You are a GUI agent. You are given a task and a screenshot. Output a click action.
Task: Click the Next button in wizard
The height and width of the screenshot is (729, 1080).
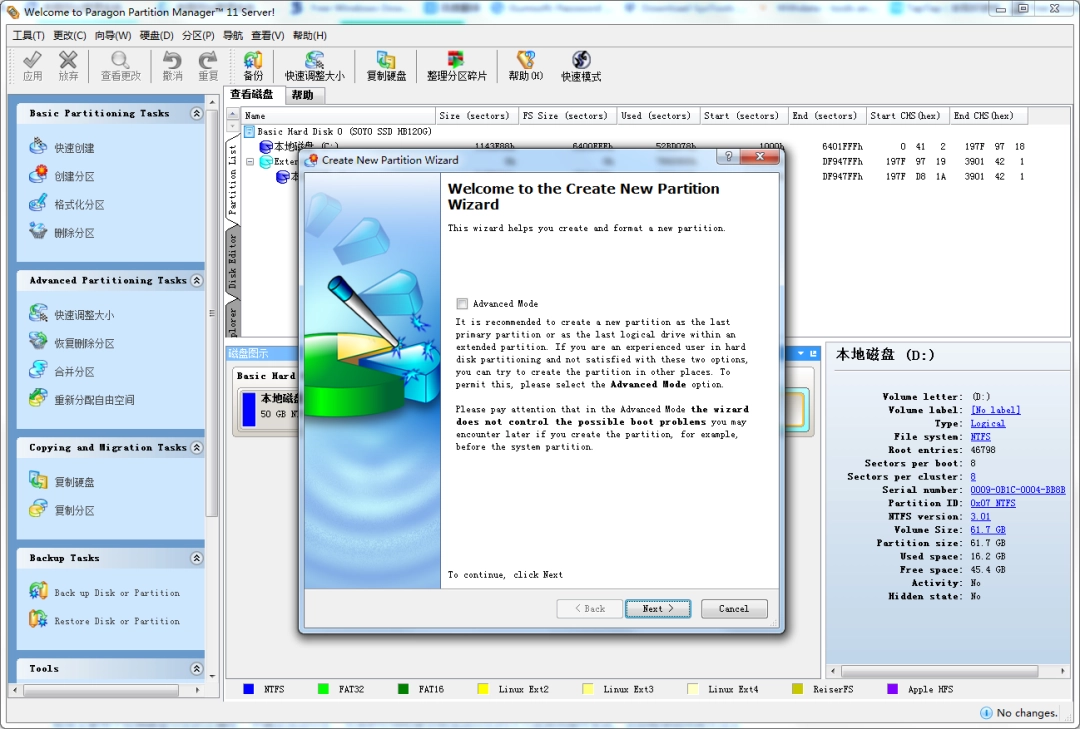pyautogui.click(x=657, y=608)
